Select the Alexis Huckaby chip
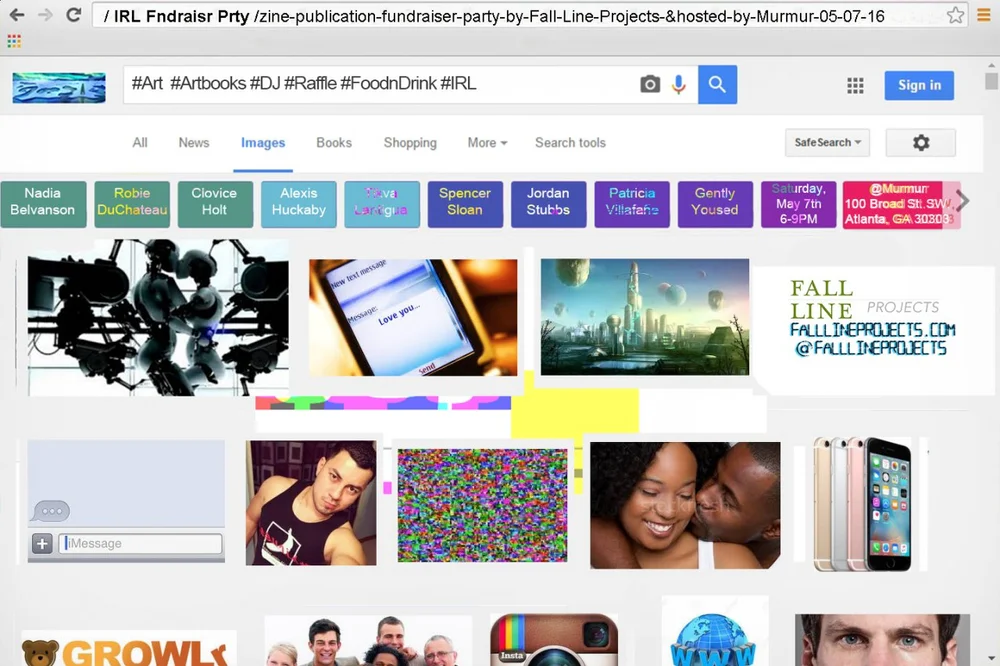 298,204
